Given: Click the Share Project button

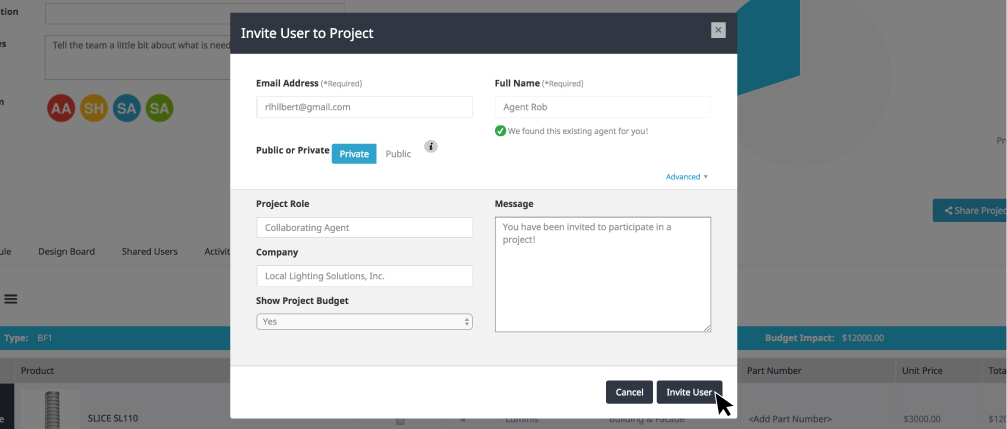Looking at the screenshot, I should pos(969,211).
